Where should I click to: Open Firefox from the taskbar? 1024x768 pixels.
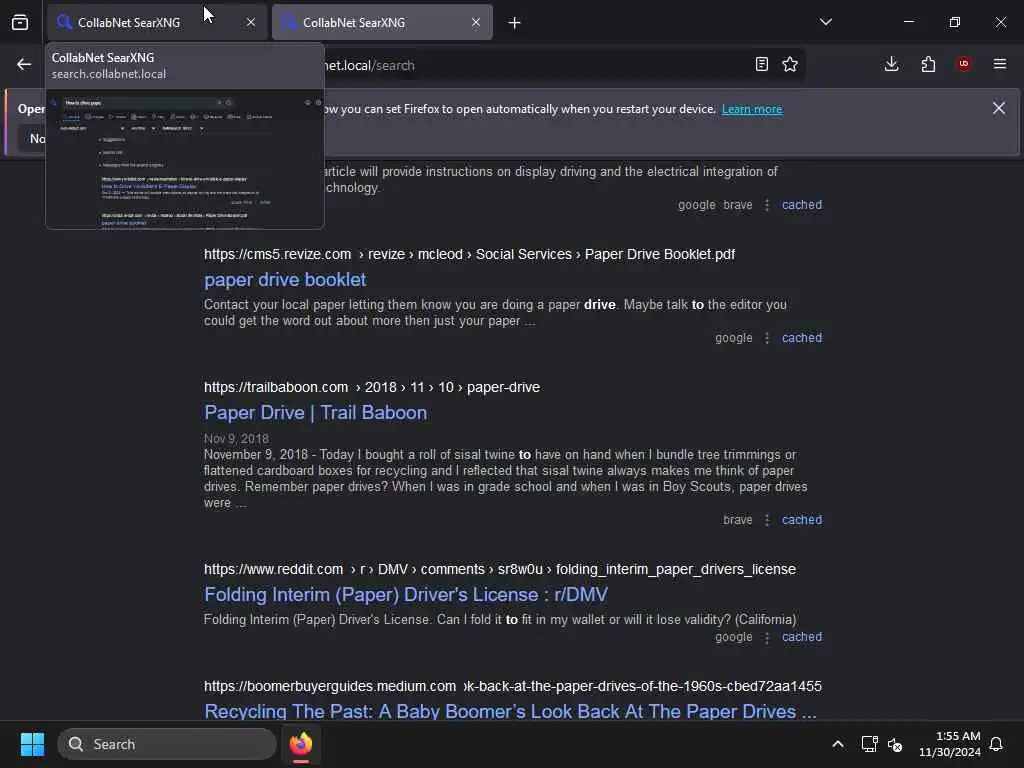[x=300, y=744]
